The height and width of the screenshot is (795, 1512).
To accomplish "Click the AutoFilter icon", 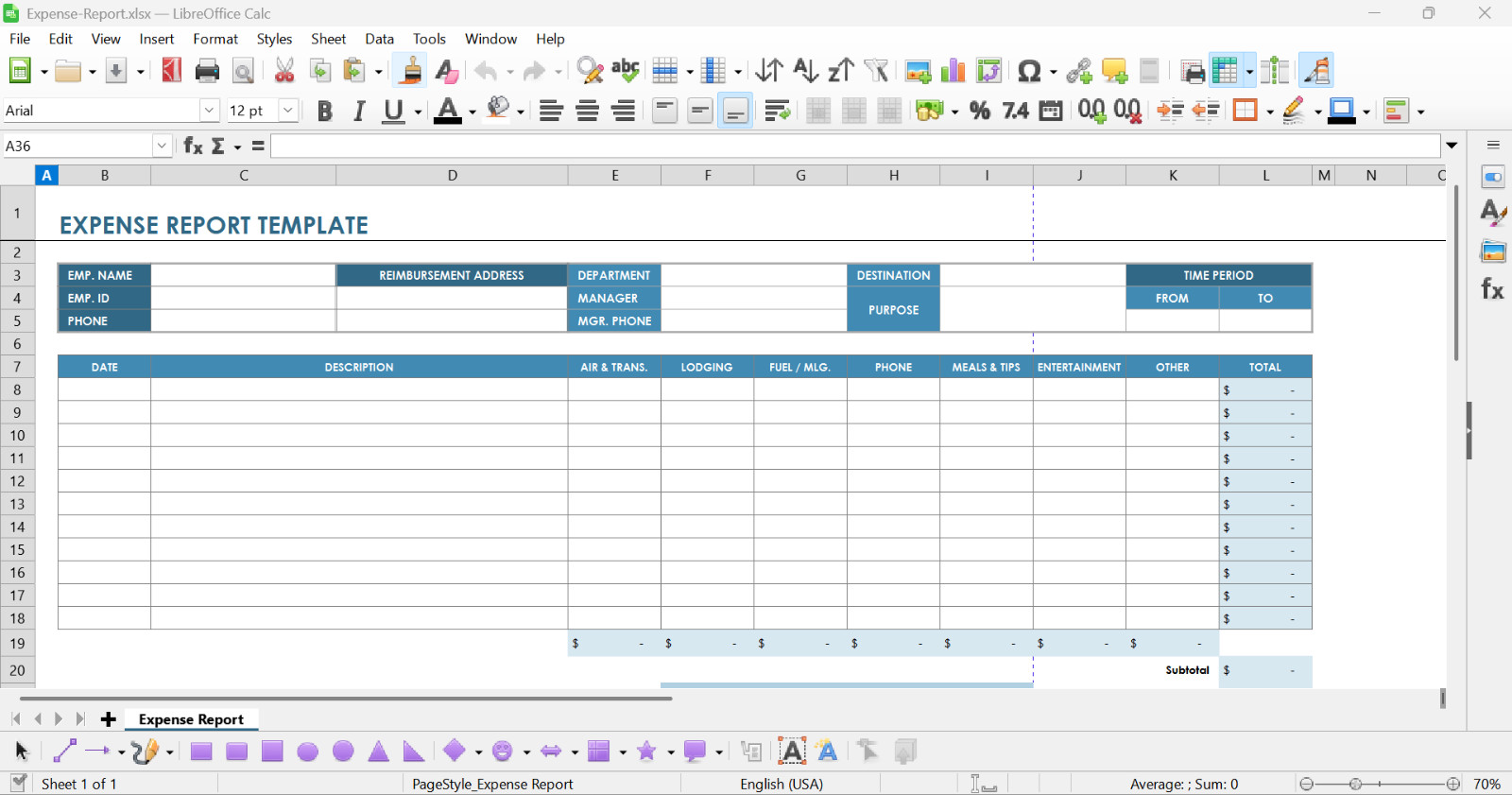I will (876, 71).
